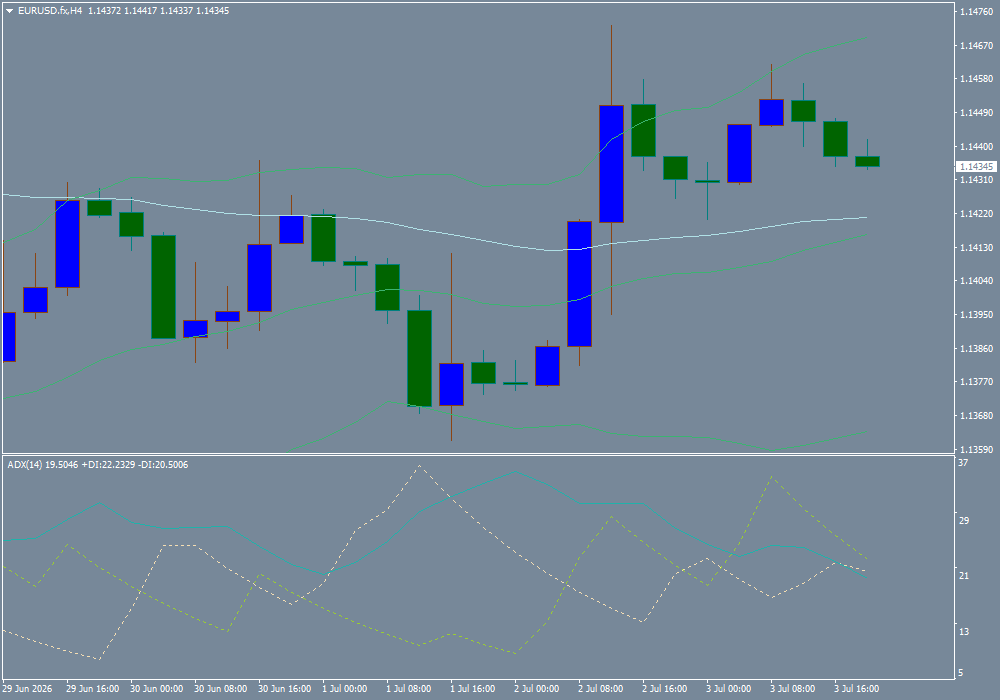Screen dimensions: 1000x700
Task: Click the 30 Jun 00:00 time label
Action: pos(156,689)
